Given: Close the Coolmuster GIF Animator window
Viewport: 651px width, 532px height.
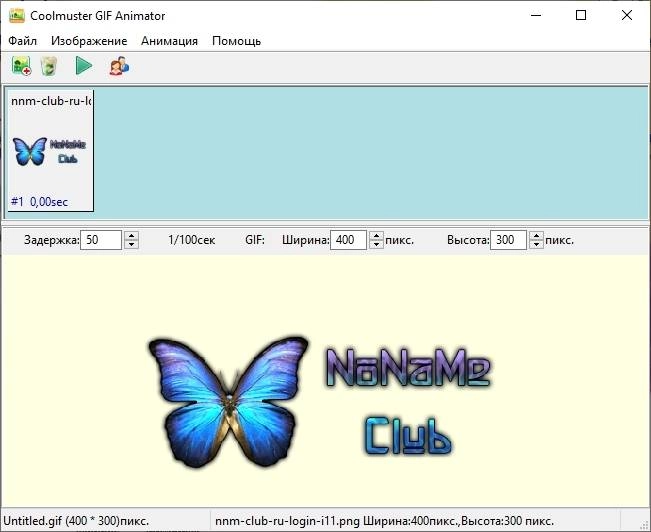Looking at the screenshot, I should tap(627, 16).
